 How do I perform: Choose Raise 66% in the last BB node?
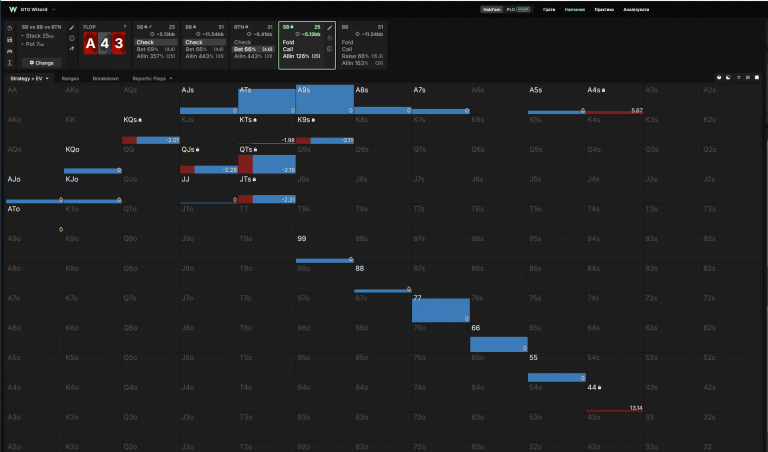point(362,56)
